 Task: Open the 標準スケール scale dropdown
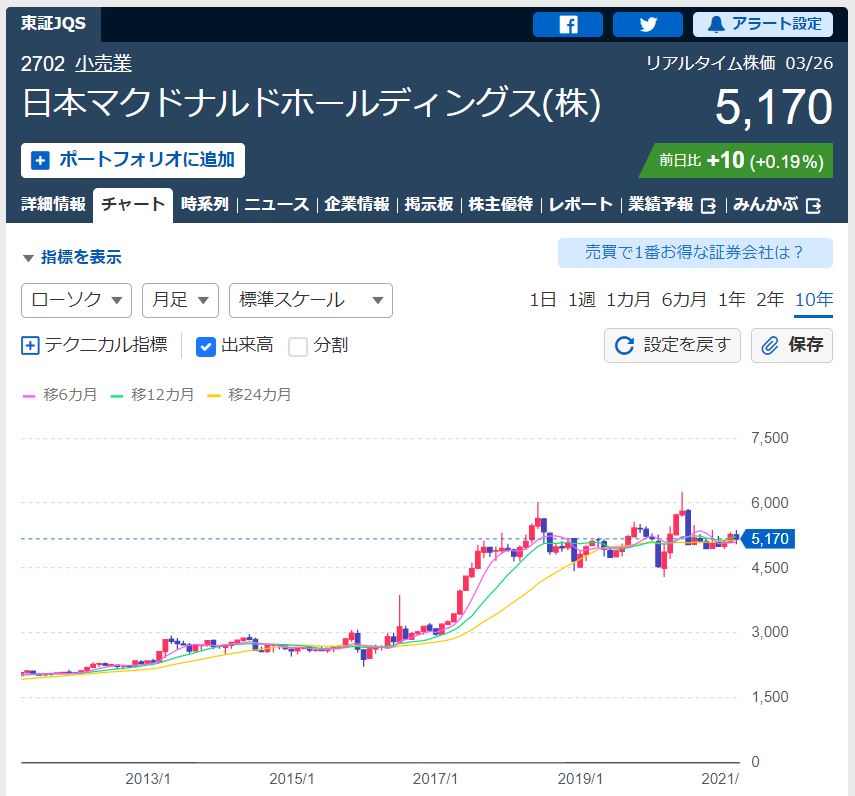[311, 300]
